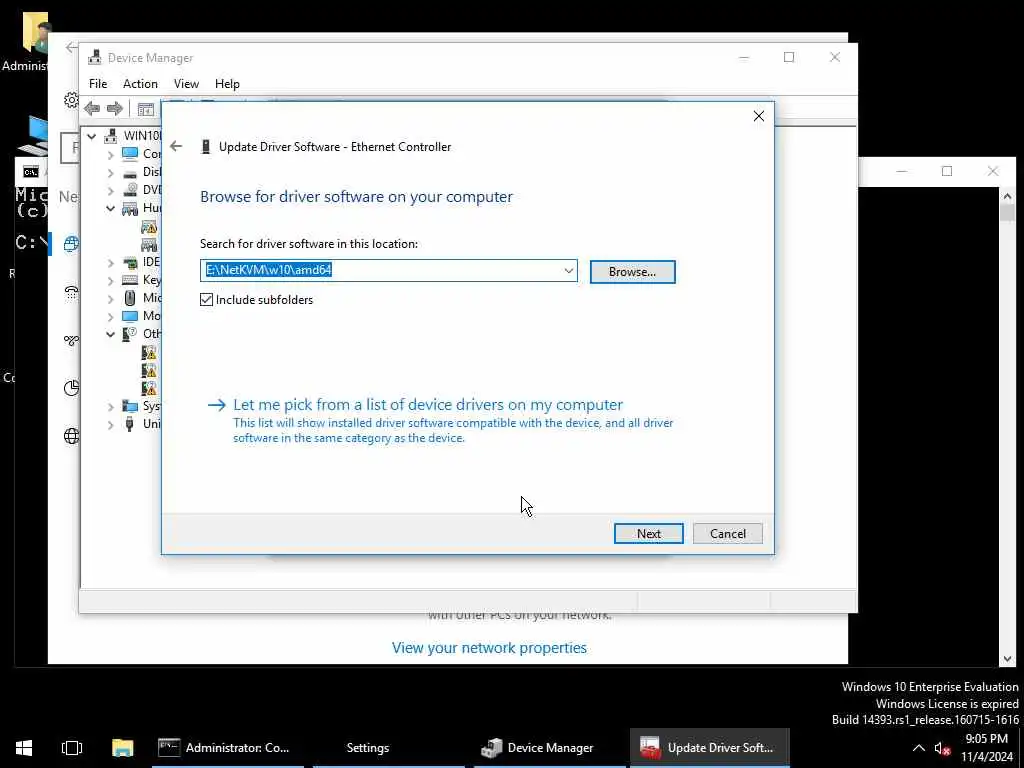Collapse the WIN10 root computer node
Screen dimensions: 1024x768
coord(92,136)
